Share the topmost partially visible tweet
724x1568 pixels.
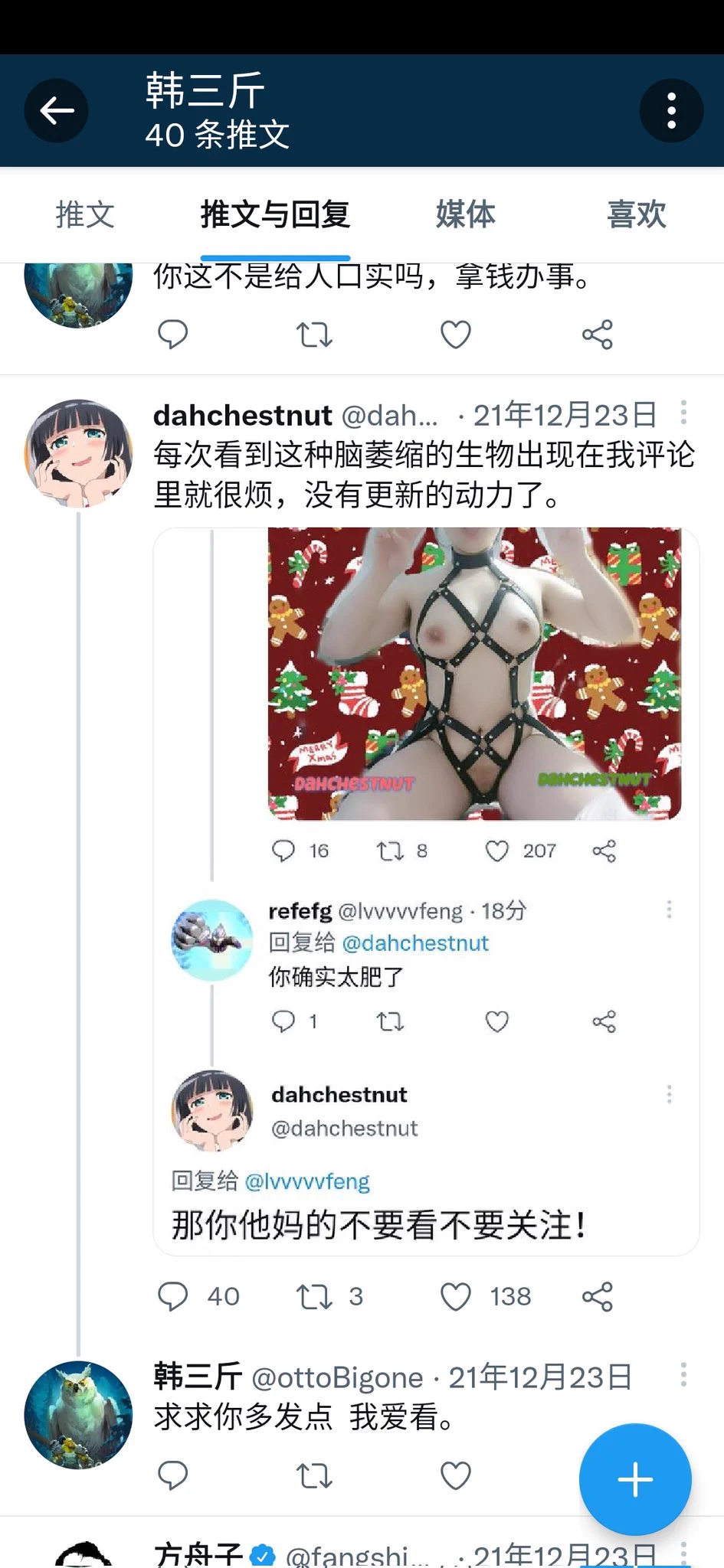click(598, 335)
